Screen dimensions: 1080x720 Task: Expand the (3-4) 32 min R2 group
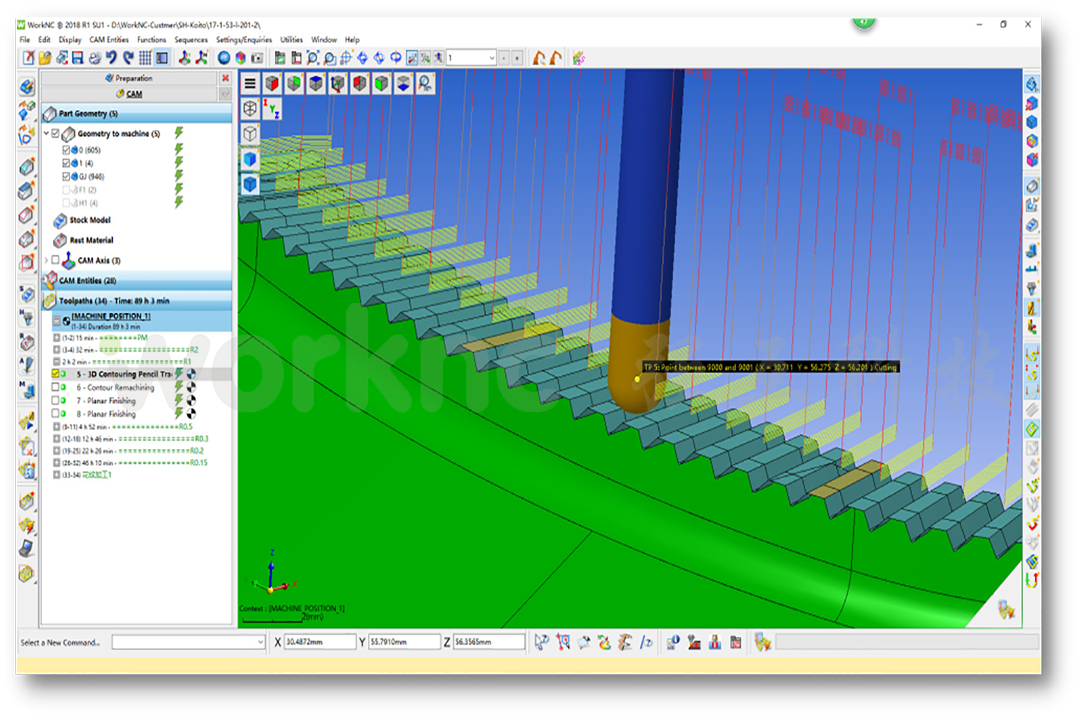pos(56,350)
